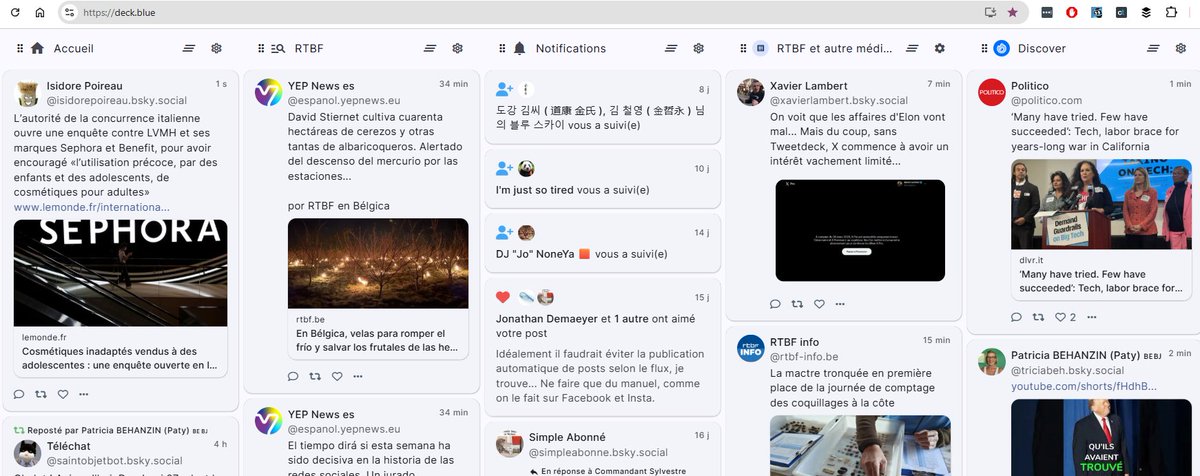Screen dimensions: 1200x476
Task: Click the Notifications bell icon
Action: (519, 48)
